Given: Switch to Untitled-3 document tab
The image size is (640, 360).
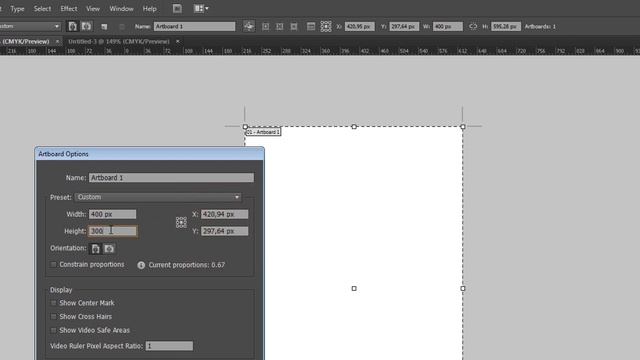Looking at the screenshot, I should [x=119, y=42].
